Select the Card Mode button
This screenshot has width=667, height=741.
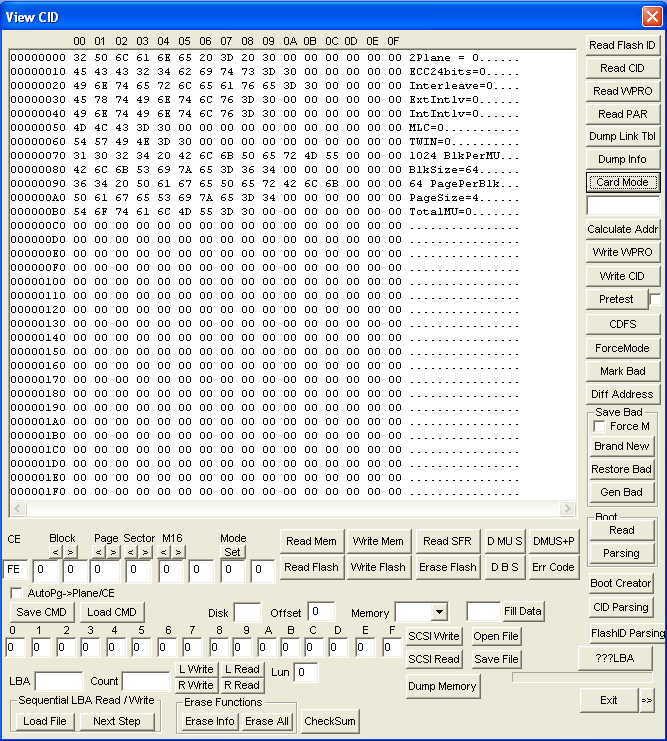(x=622, y=182)
